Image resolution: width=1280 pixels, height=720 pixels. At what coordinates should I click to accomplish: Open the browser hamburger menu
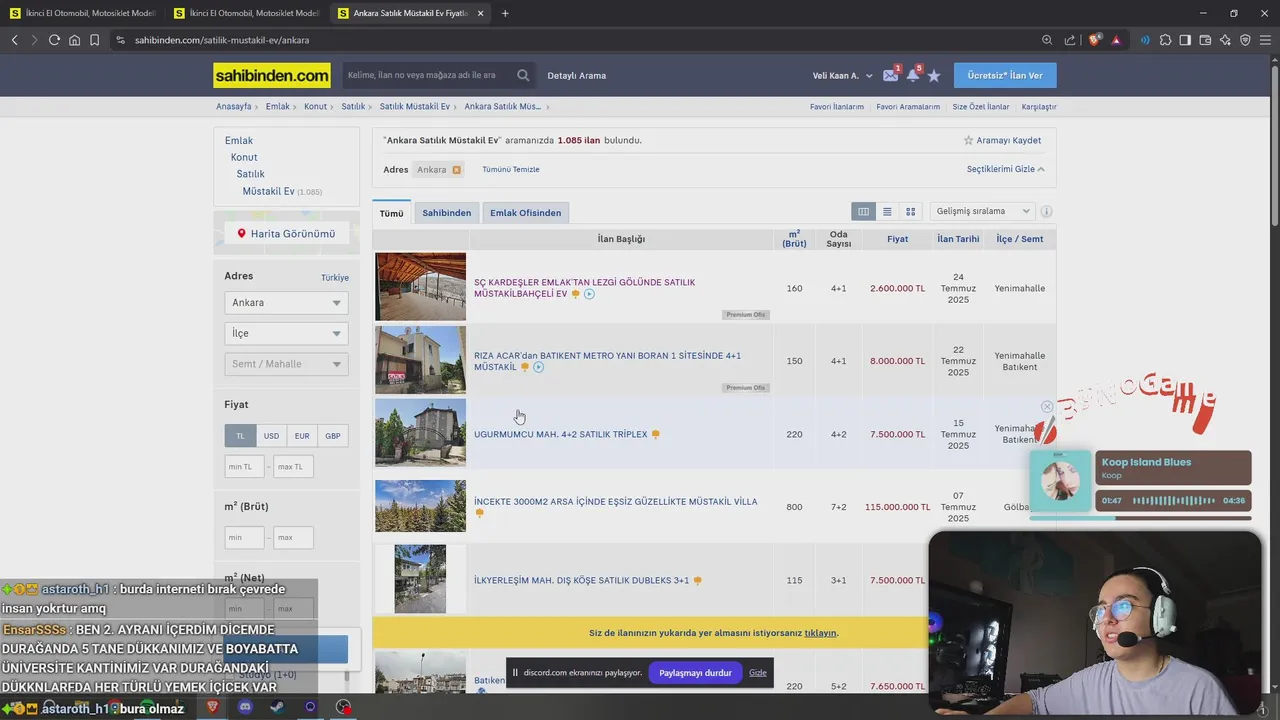[x=1264, y=40]
